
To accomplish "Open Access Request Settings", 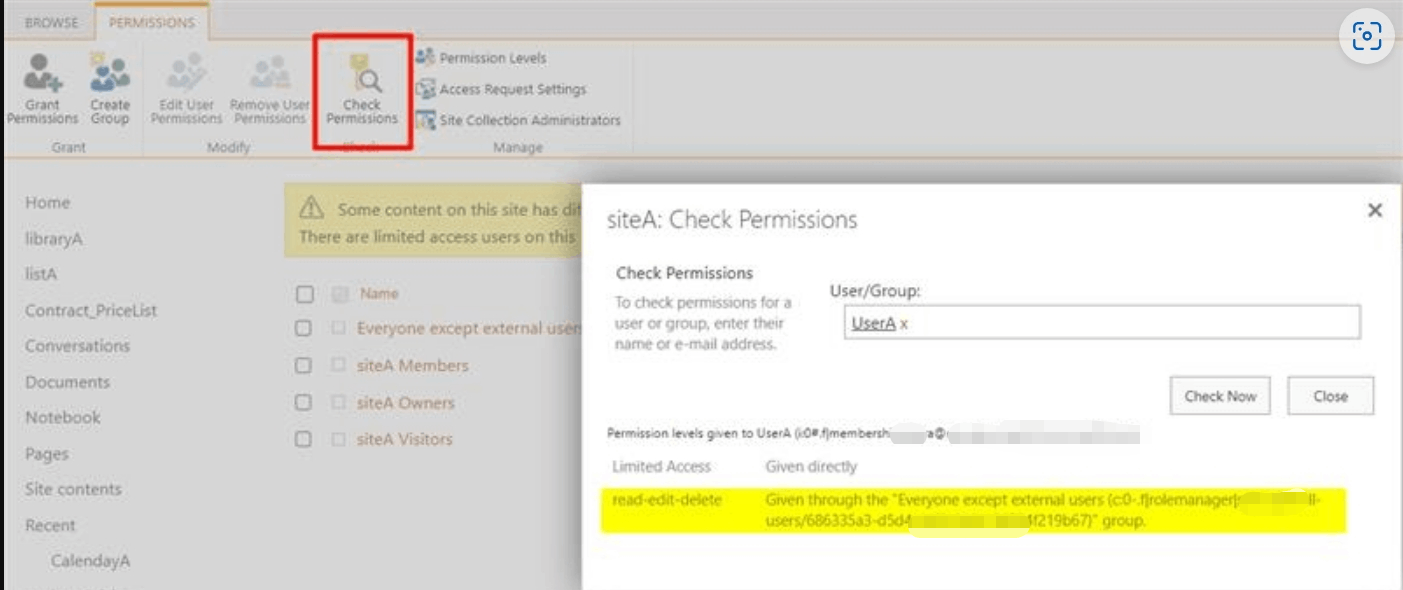I will (501, 89).
